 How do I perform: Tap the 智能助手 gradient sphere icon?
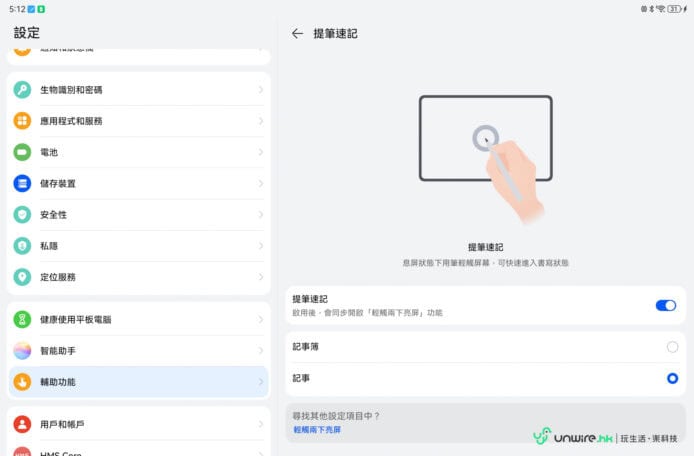[22, 351]
